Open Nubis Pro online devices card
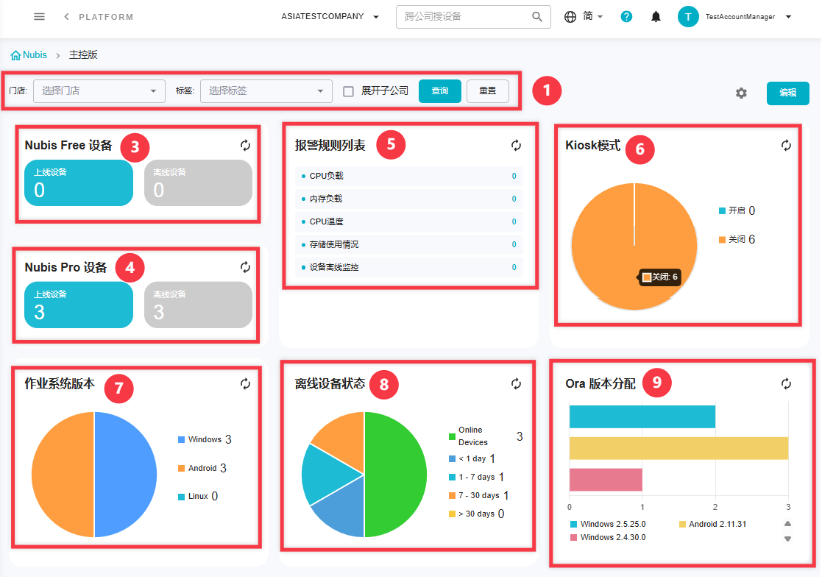 click(79, 305)
